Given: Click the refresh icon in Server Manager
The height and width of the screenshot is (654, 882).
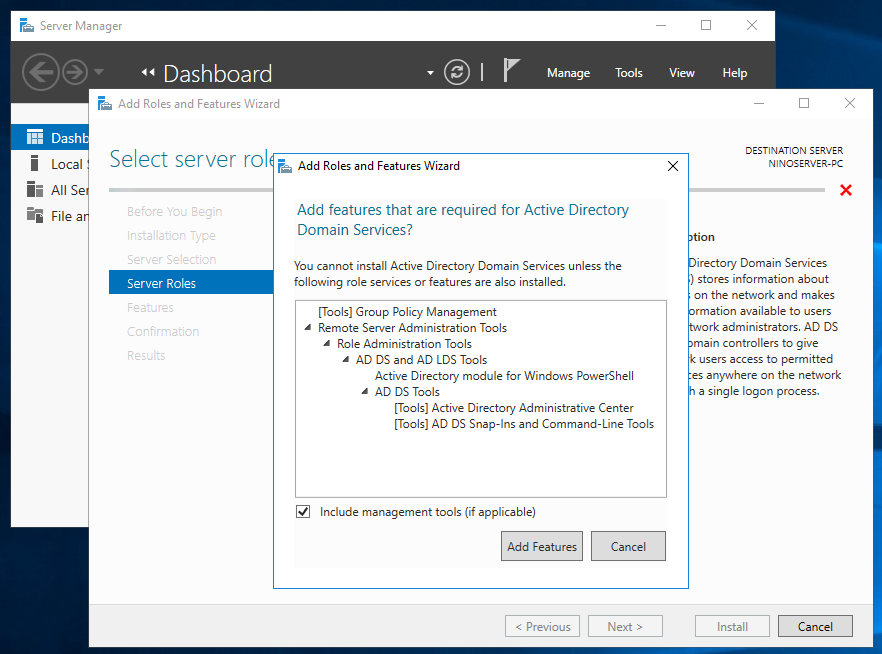Looking at the screenshot, I should [457, 72].
